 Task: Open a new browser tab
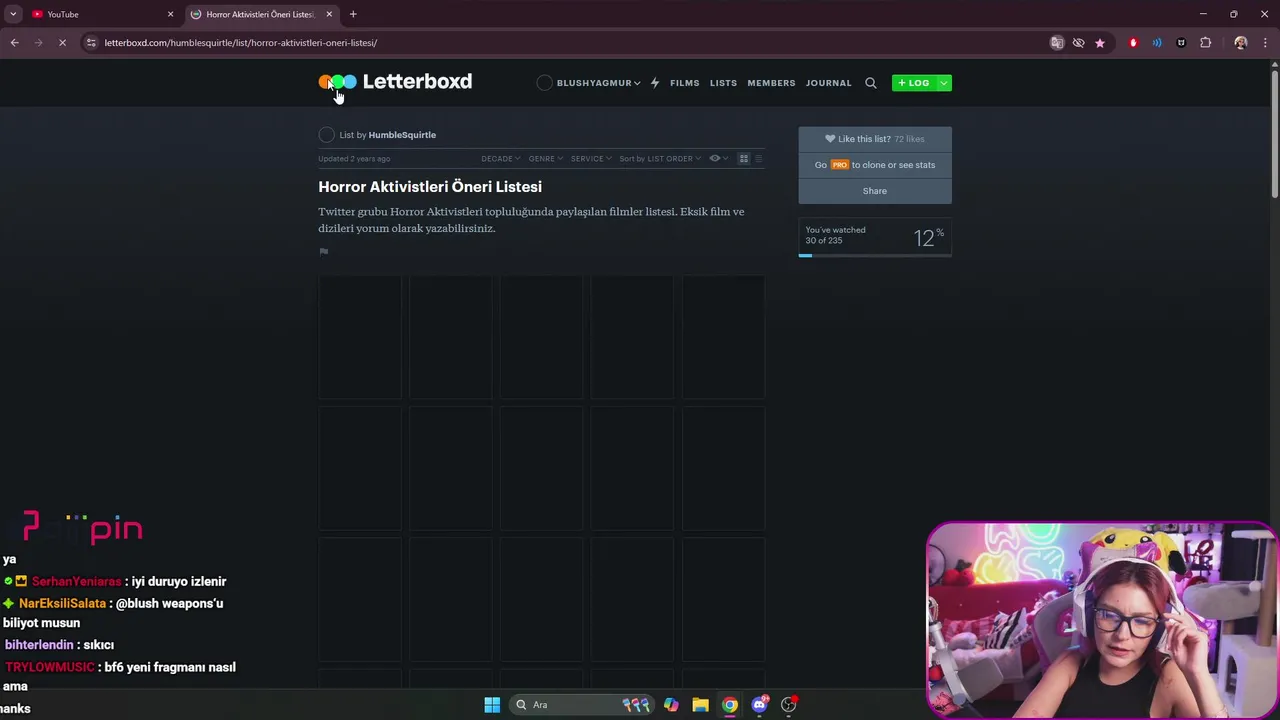(353, 14)
